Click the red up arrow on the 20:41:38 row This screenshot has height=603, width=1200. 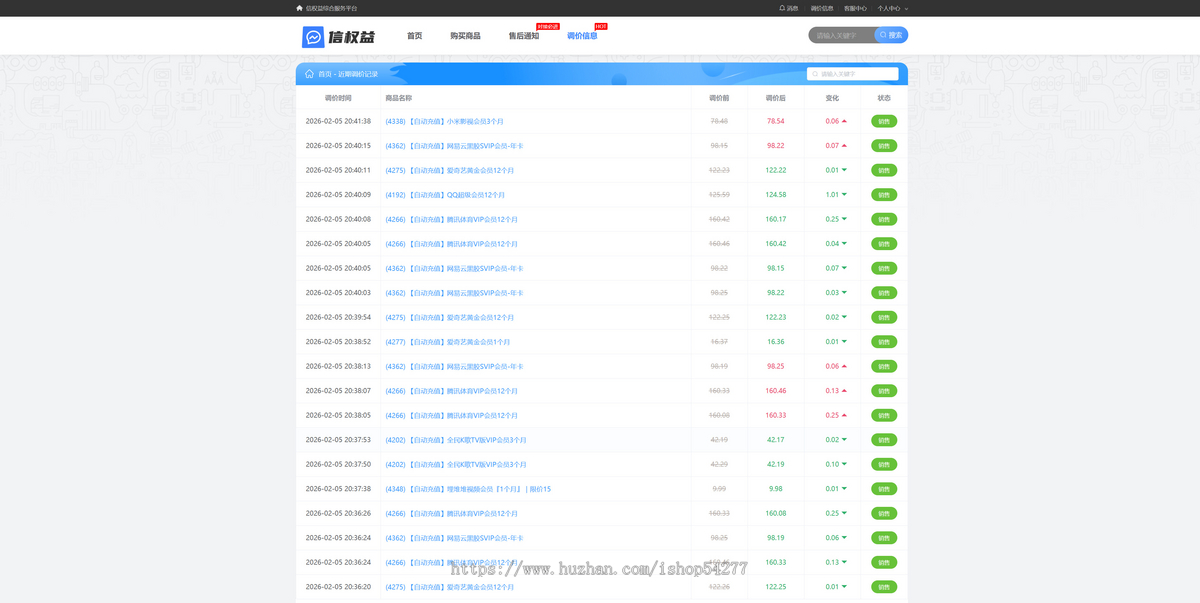844,121
